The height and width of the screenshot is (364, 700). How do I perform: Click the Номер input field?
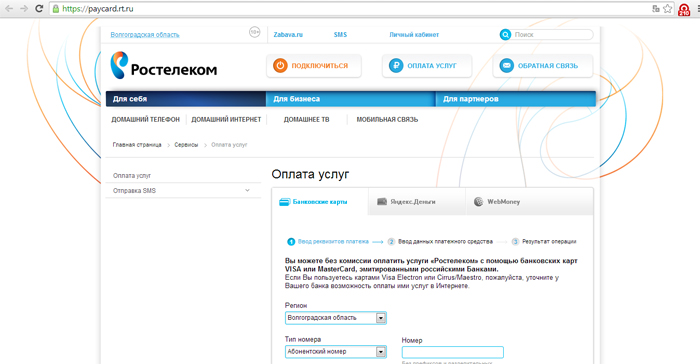point(453,352)
